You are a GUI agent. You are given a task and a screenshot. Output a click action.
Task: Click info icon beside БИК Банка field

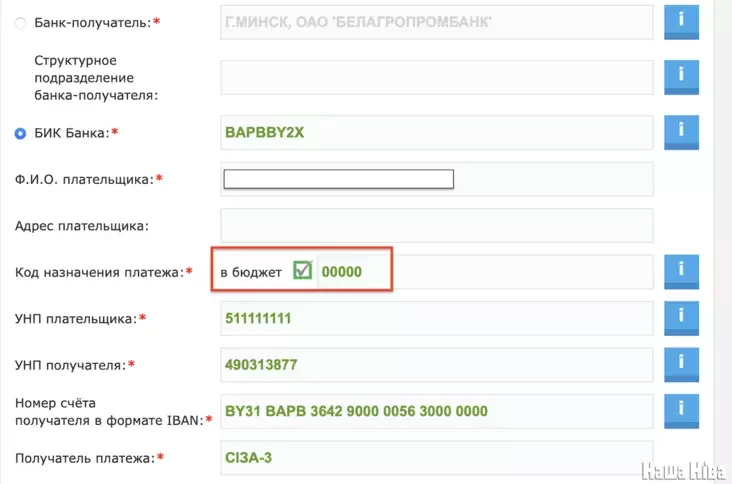click(x=681, y=131)
